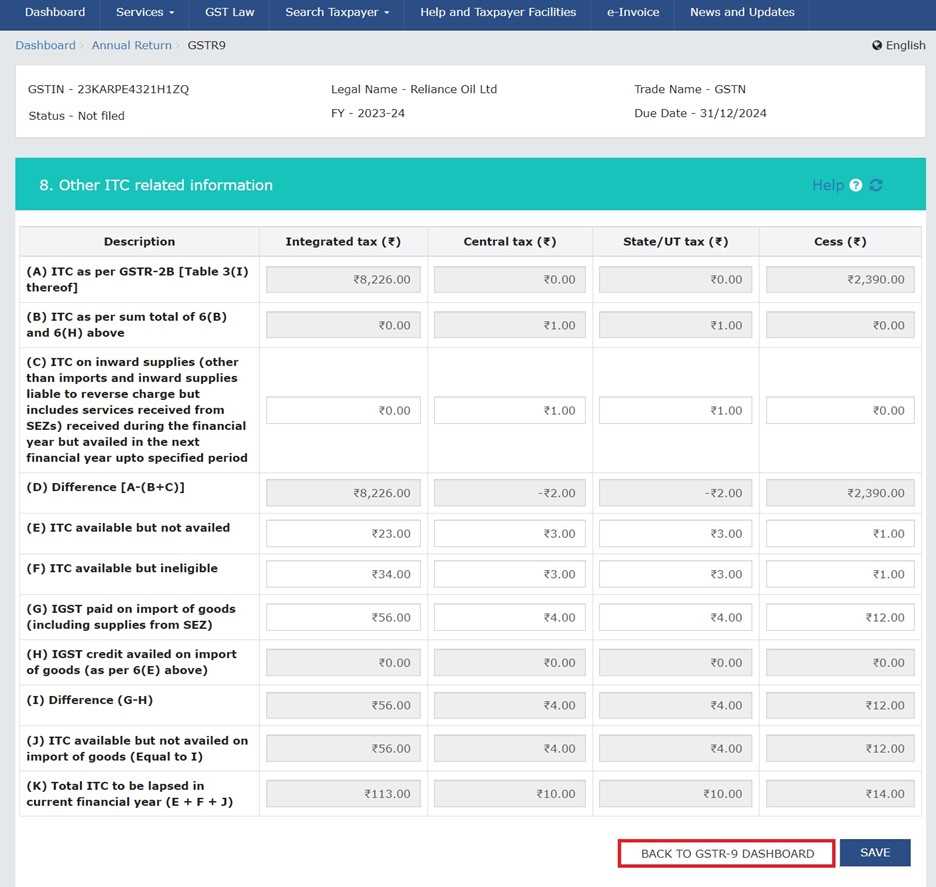Click Legal Name Reliance Oil Ltd text
936x887 pixels.
click(x=414, y=90)
